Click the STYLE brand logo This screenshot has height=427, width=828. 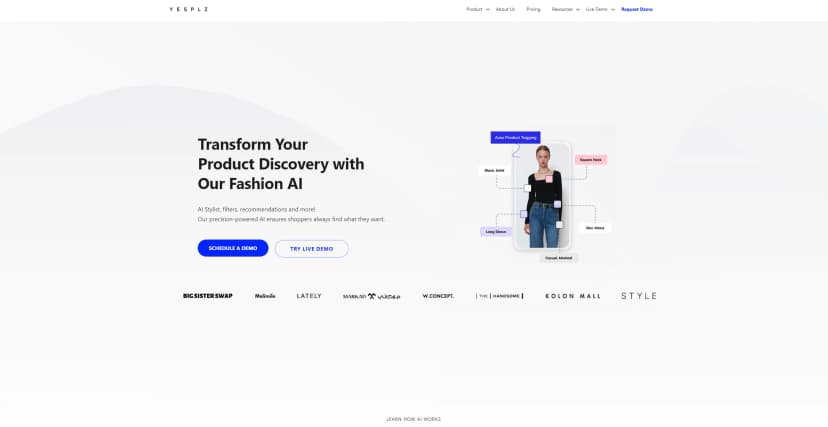638,296
